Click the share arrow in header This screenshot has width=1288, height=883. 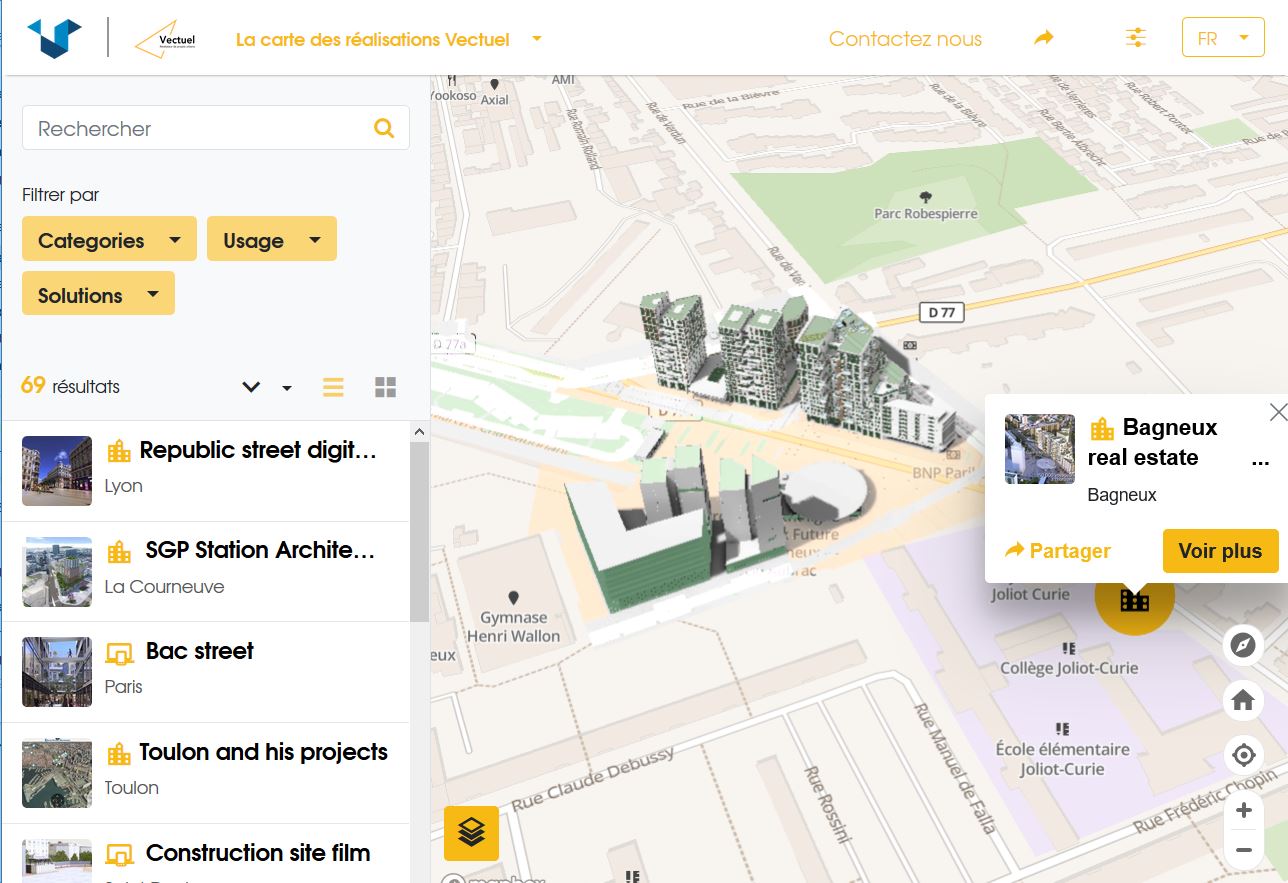tap(1044, 38)
